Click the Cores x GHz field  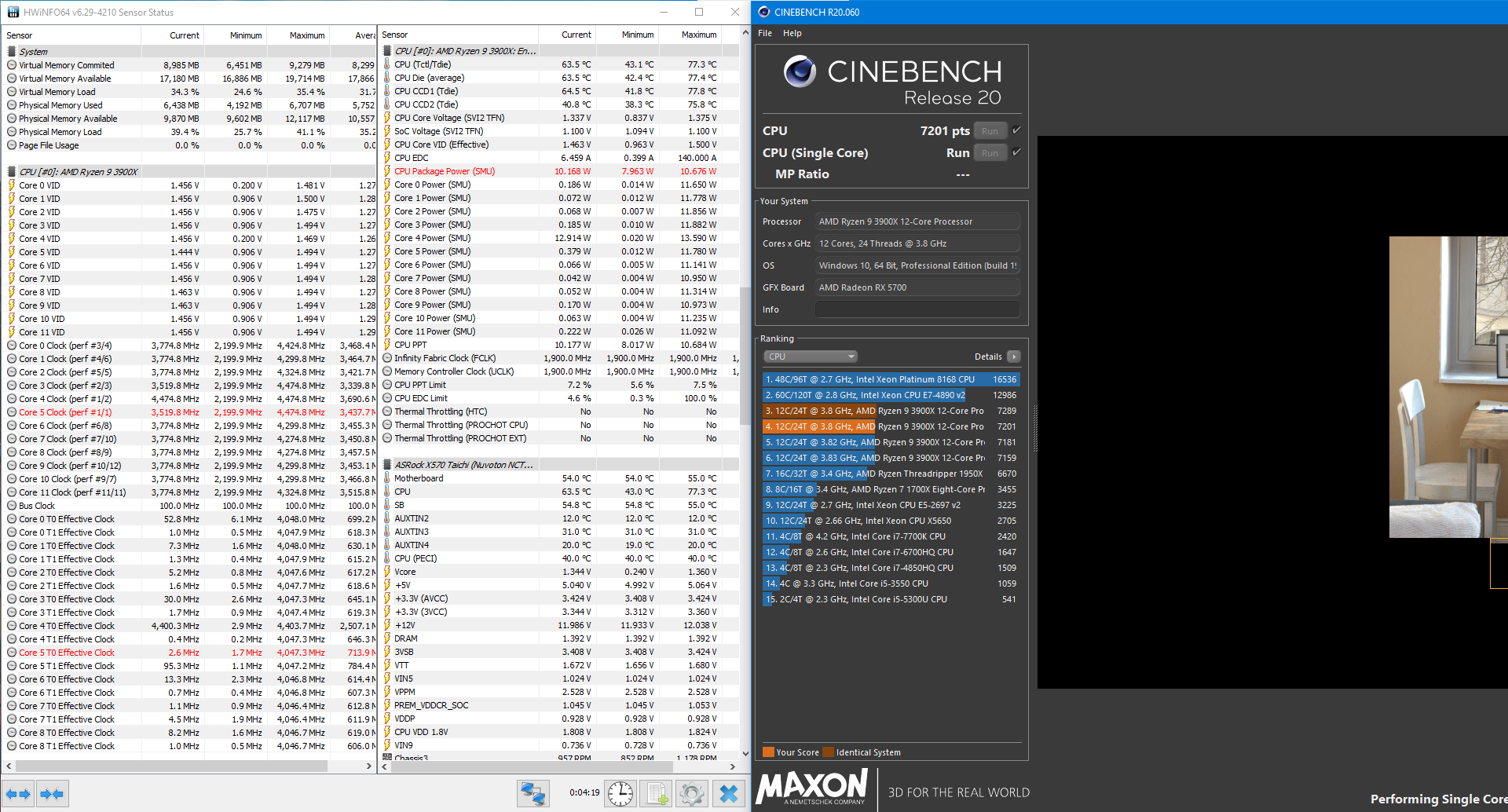(x=917, y=243)
